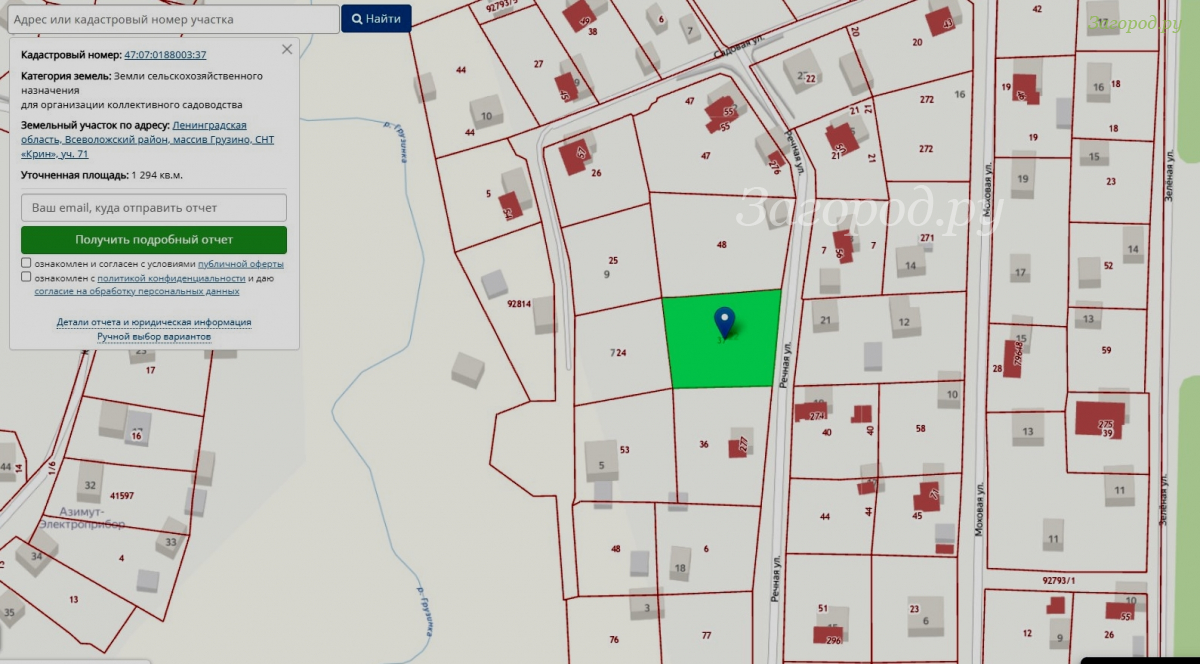Click the red building labeled 296
The width and height of the screenshot is (1200, 664).
coord(828,634)
